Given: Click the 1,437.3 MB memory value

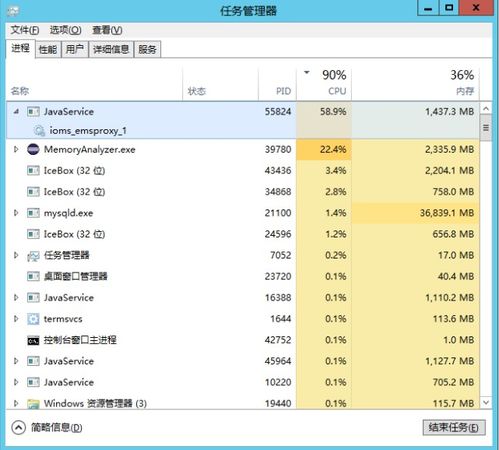Looking at the screenshot, I should [449, 112].
